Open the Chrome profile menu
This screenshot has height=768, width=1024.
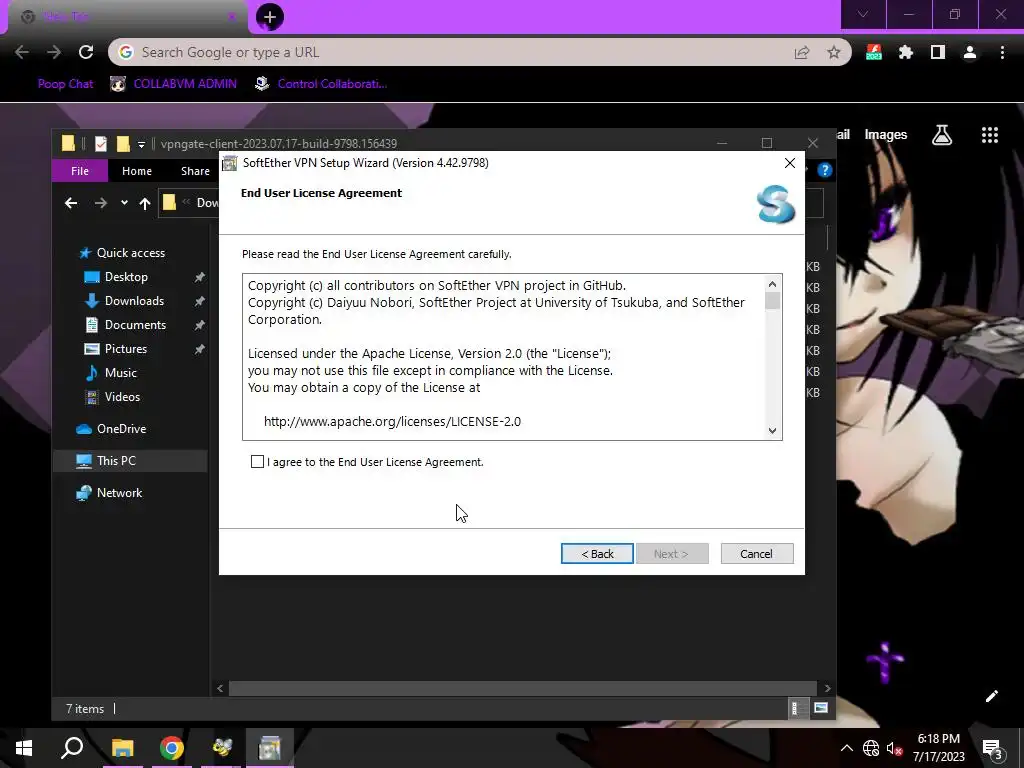[970, 52]
